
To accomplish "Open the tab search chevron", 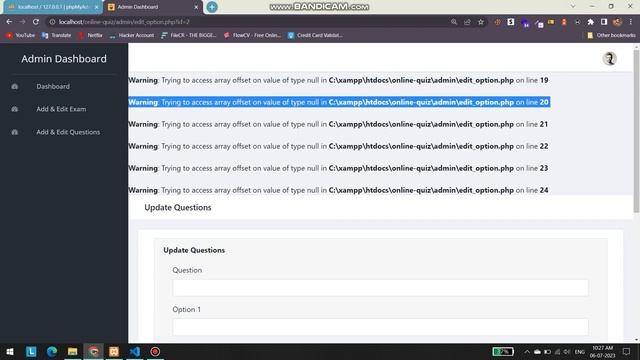I will 573,7.
